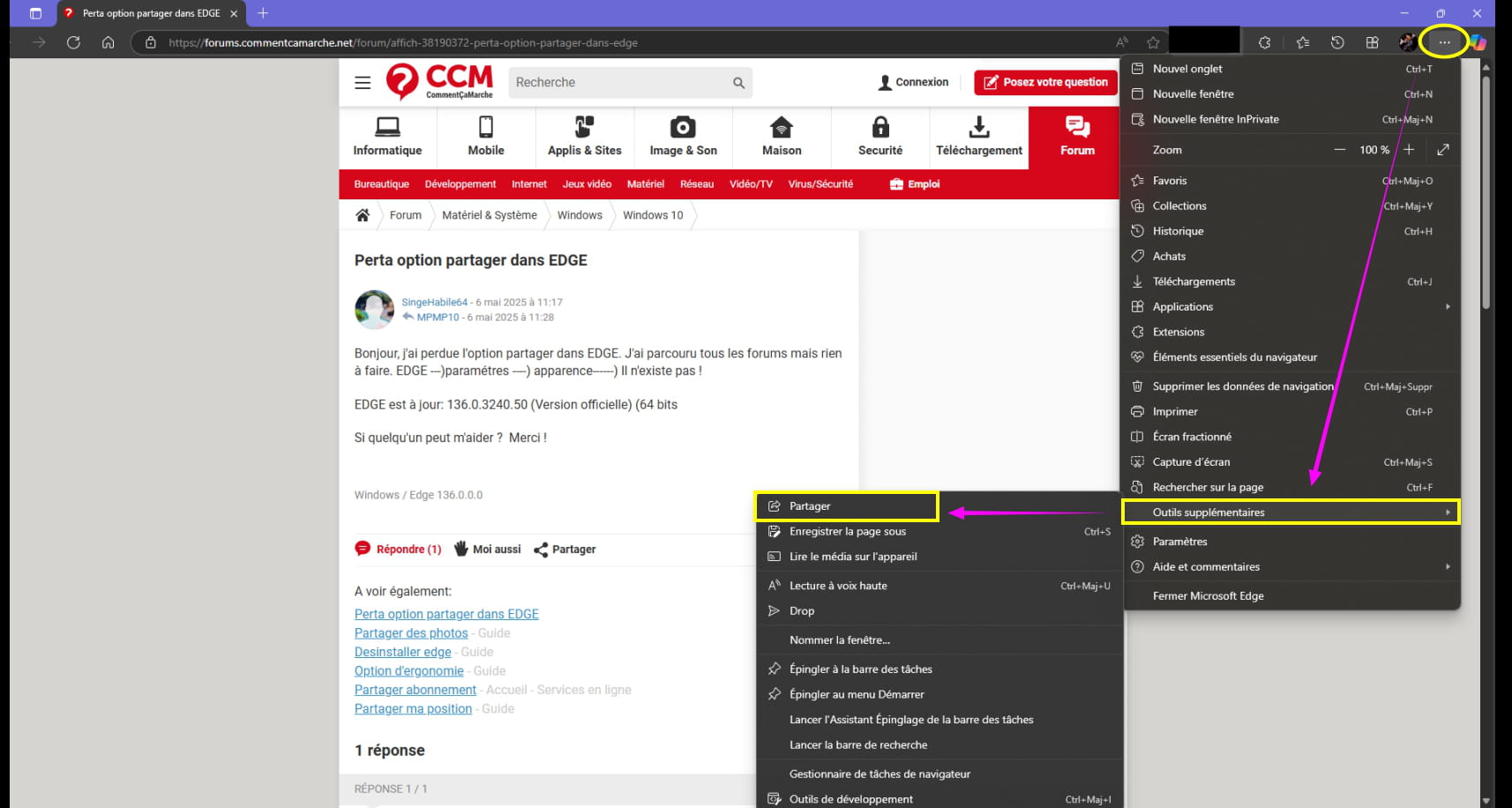Open the Extensions puzzle toolbar icon
1512x808 pixels.
tap(1264, 42)
